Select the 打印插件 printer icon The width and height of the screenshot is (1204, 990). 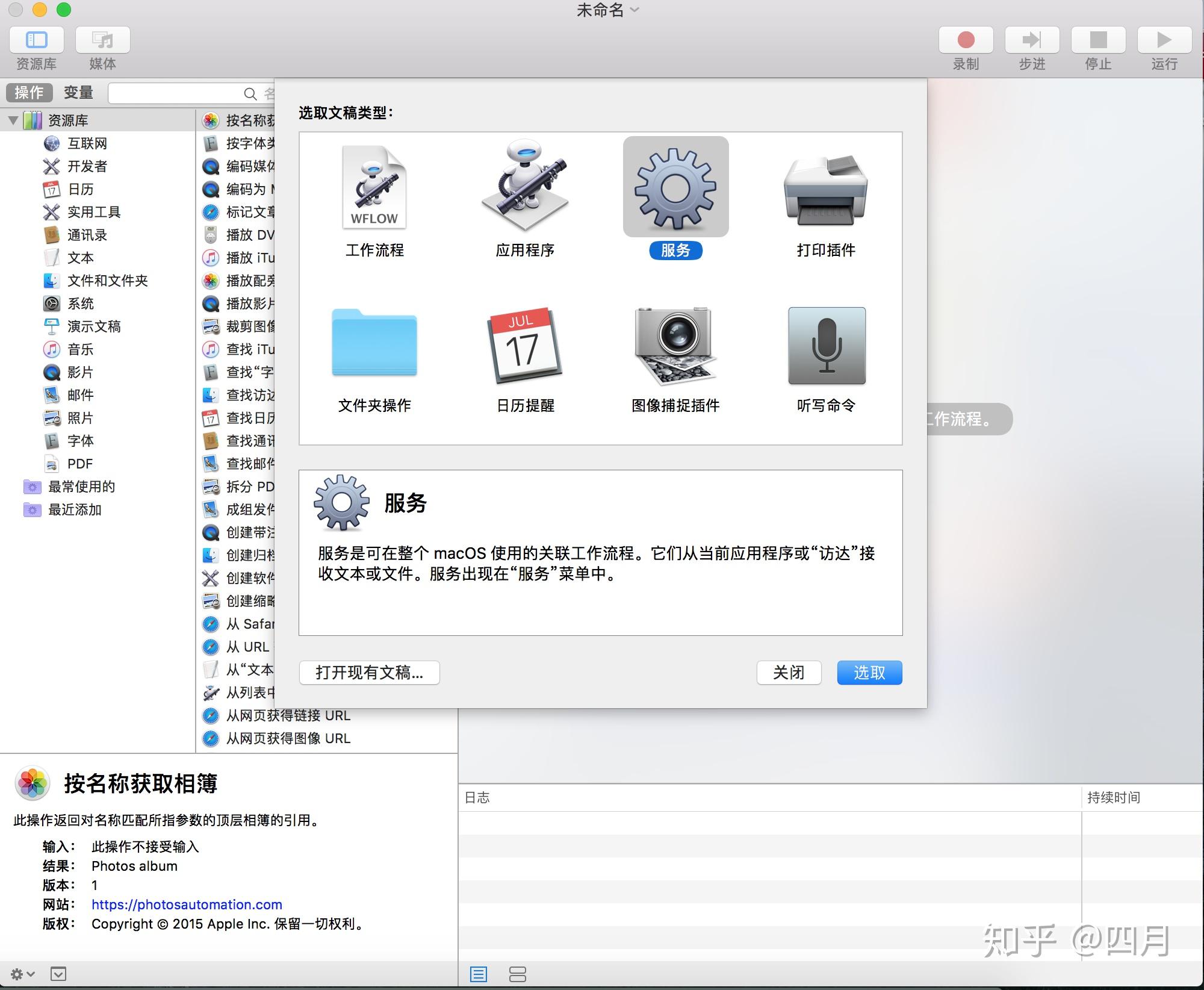[825, 188]
